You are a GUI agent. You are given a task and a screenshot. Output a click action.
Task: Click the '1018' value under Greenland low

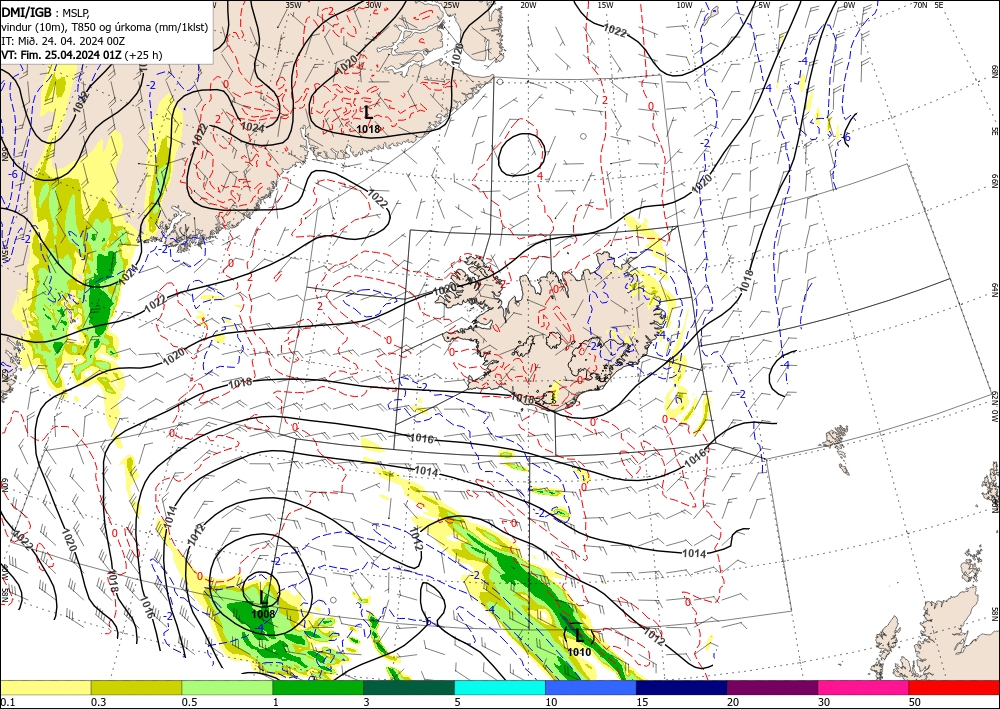tap(368, 129)
